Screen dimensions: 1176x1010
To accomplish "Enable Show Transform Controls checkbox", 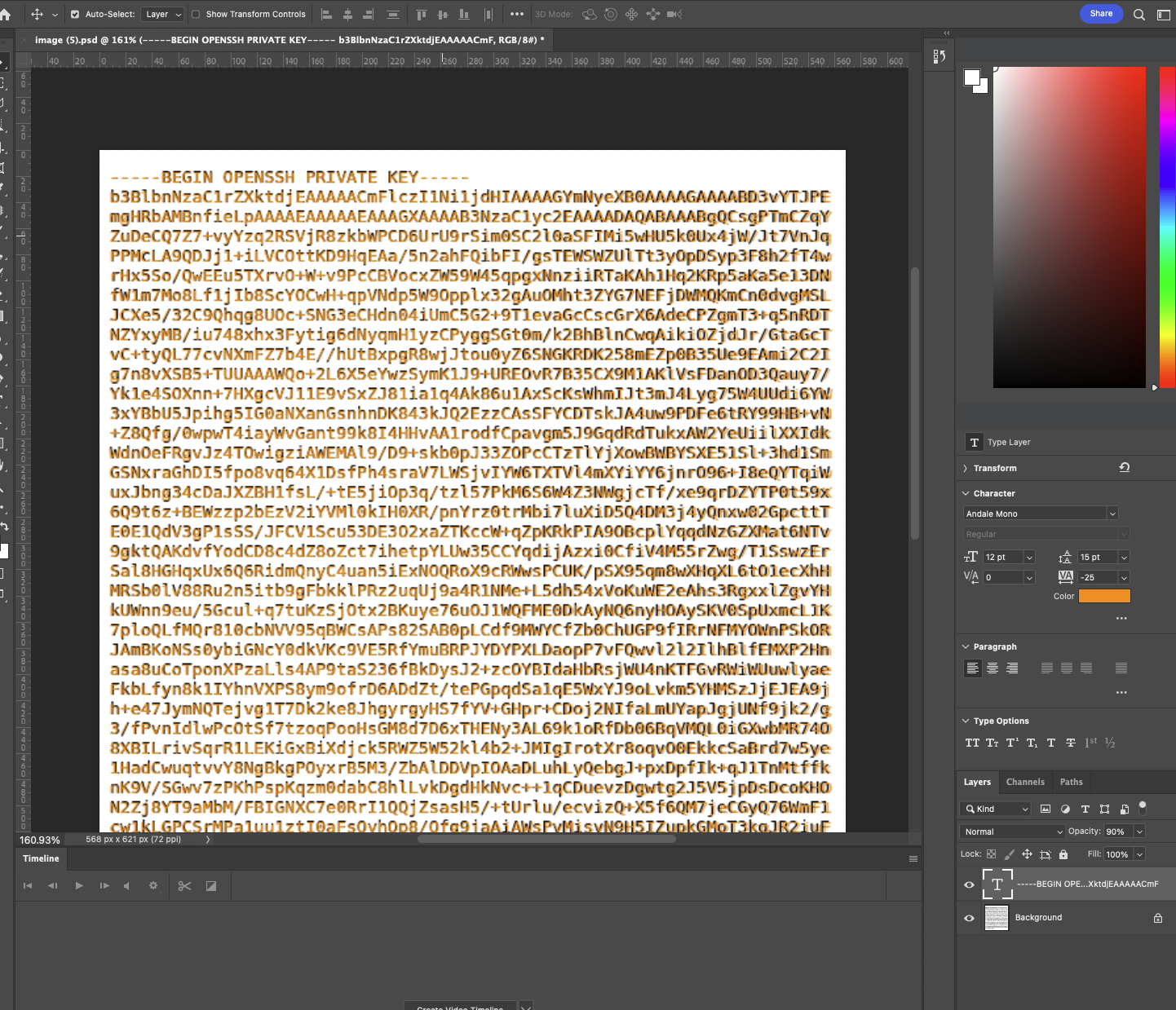I will pos(196,15).
